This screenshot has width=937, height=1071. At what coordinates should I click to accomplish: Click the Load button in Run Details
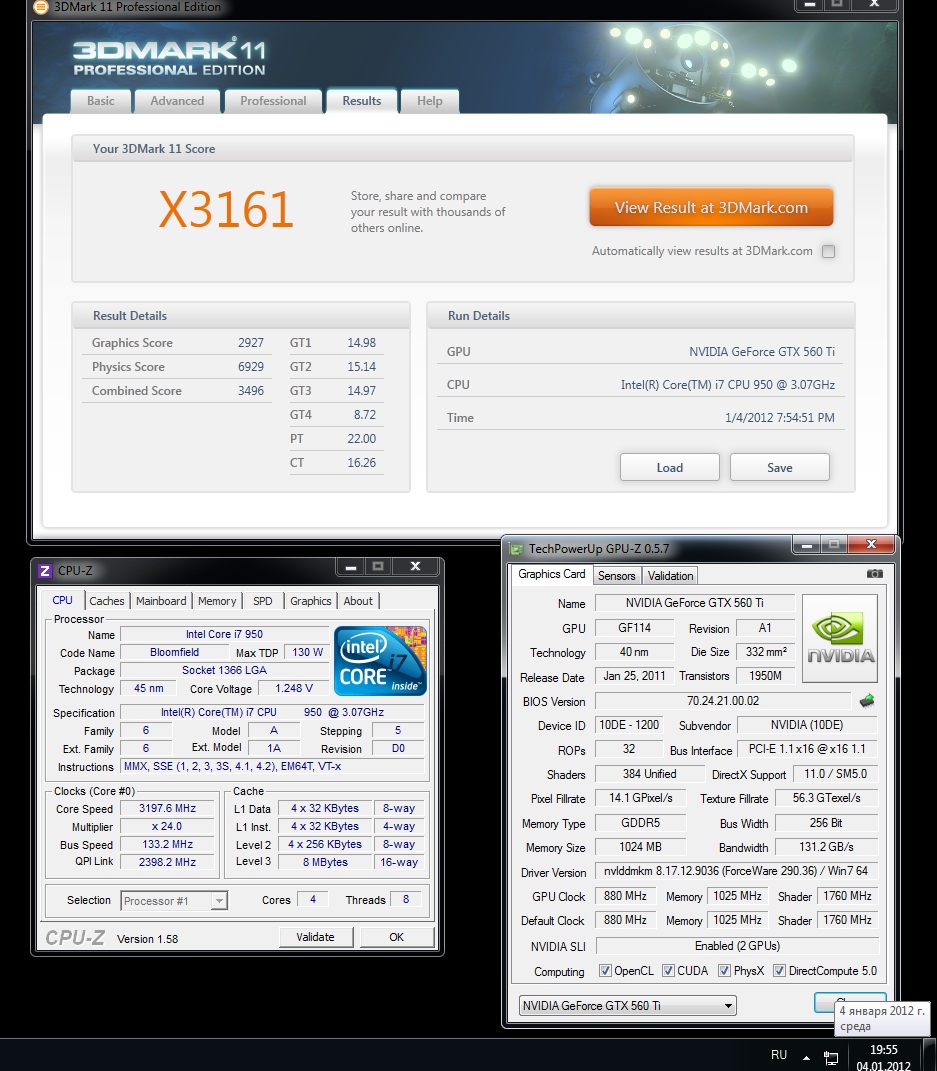(x=669, y=468)
